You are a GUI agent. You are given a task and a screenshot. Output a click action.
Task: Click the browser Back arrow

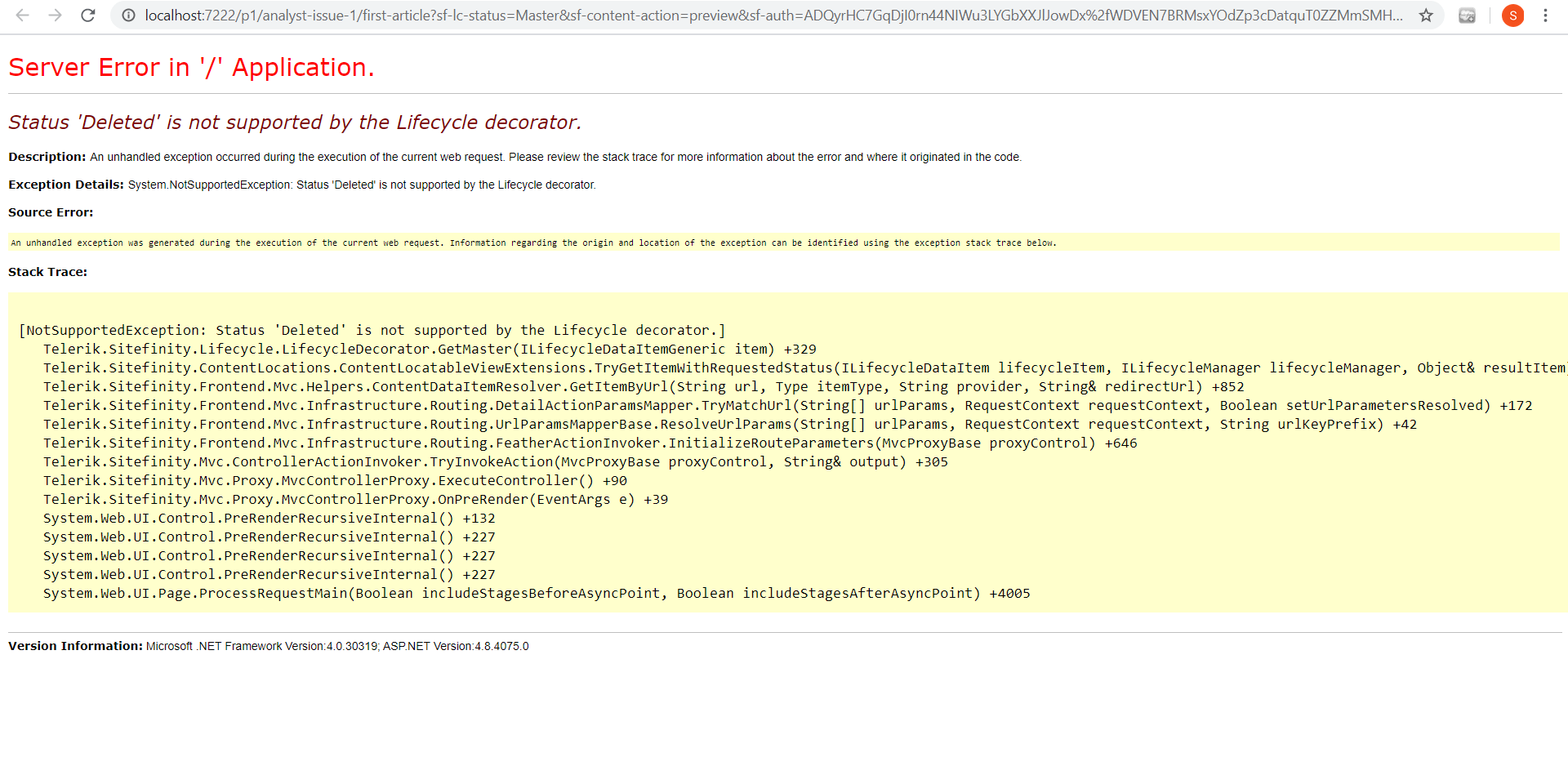[x=23, y=16]
